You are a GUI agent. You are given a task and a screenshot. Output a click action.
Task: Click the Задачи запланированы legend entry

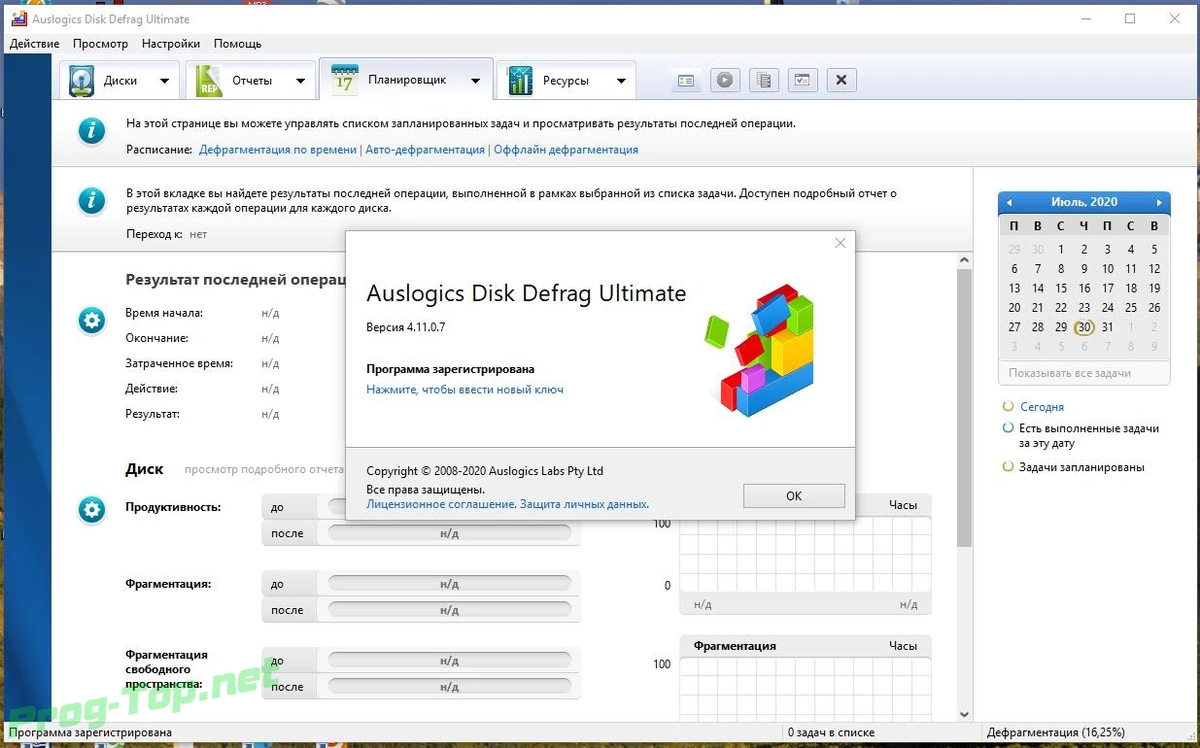1081,467
